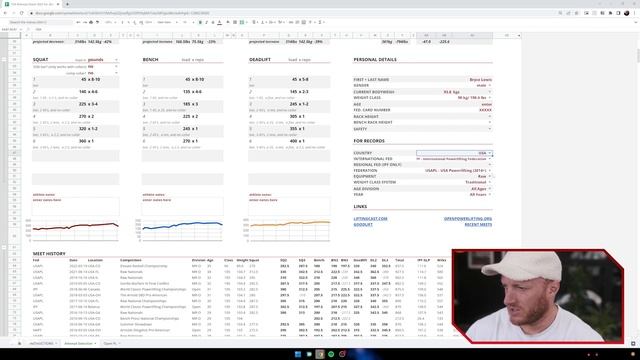Open Spotify from the taskbar
640x360 pixels.
tap(331, 354)
